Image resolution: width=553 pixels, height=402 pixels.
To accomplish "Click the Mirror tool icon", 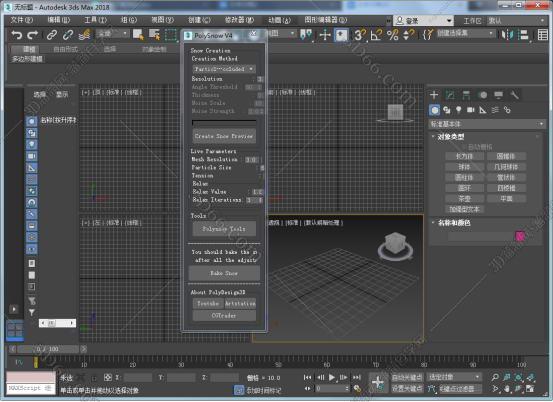I will [x=507, y=35].
